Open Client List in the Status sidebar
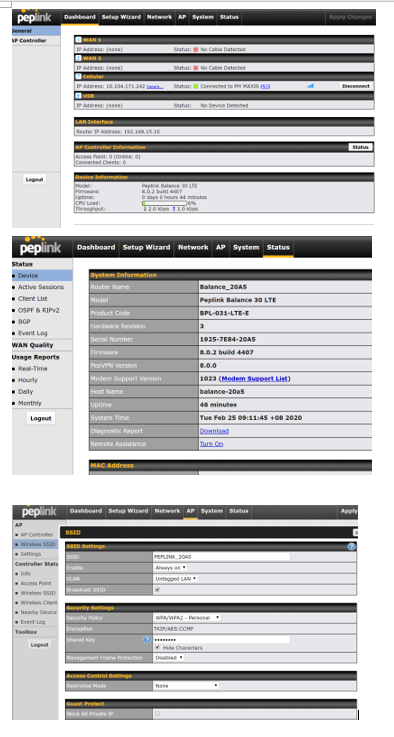This screenshot has width=394, height=737. 33,299
